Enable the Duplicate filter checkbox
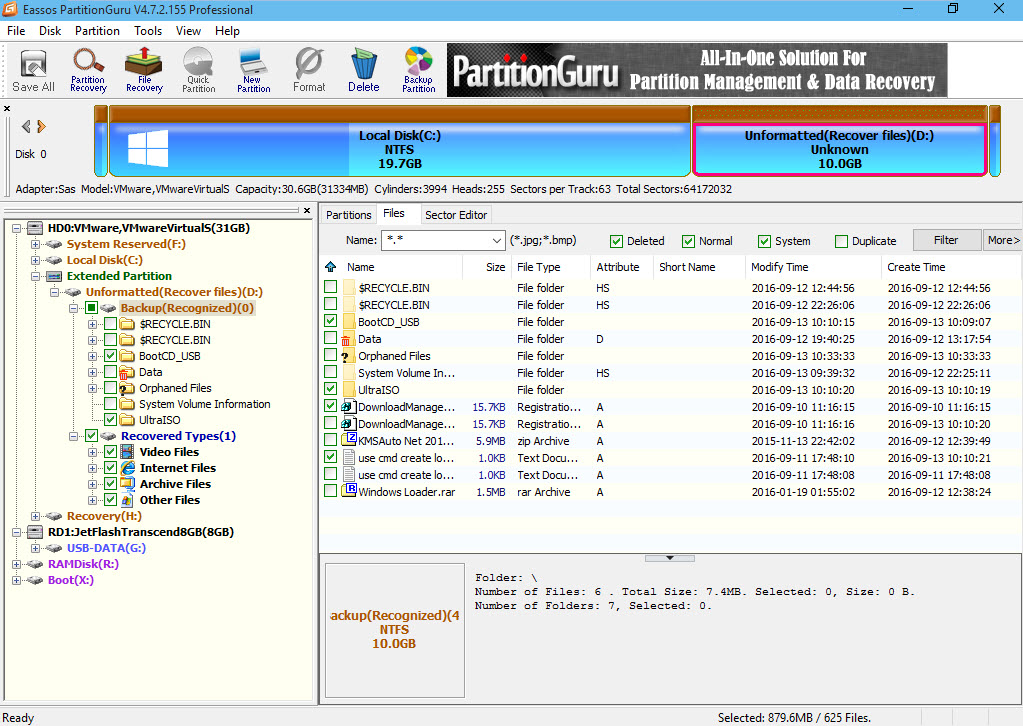Screen dimensions: 1023x726 842,241
